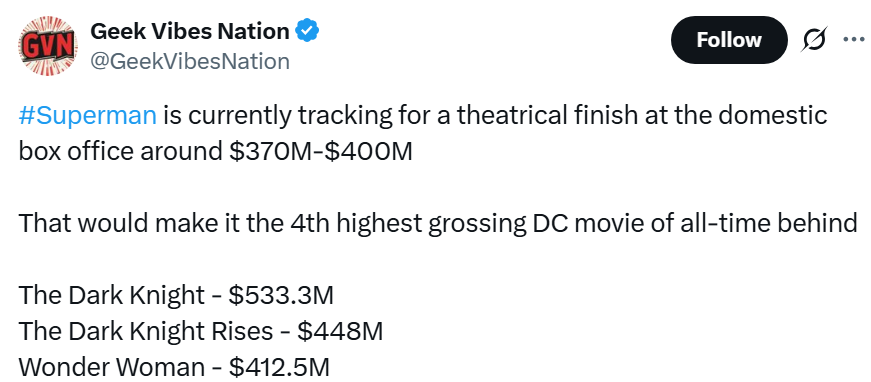
Task: Open Grok explain-this-post icon
Action: [x=814, y=39]
